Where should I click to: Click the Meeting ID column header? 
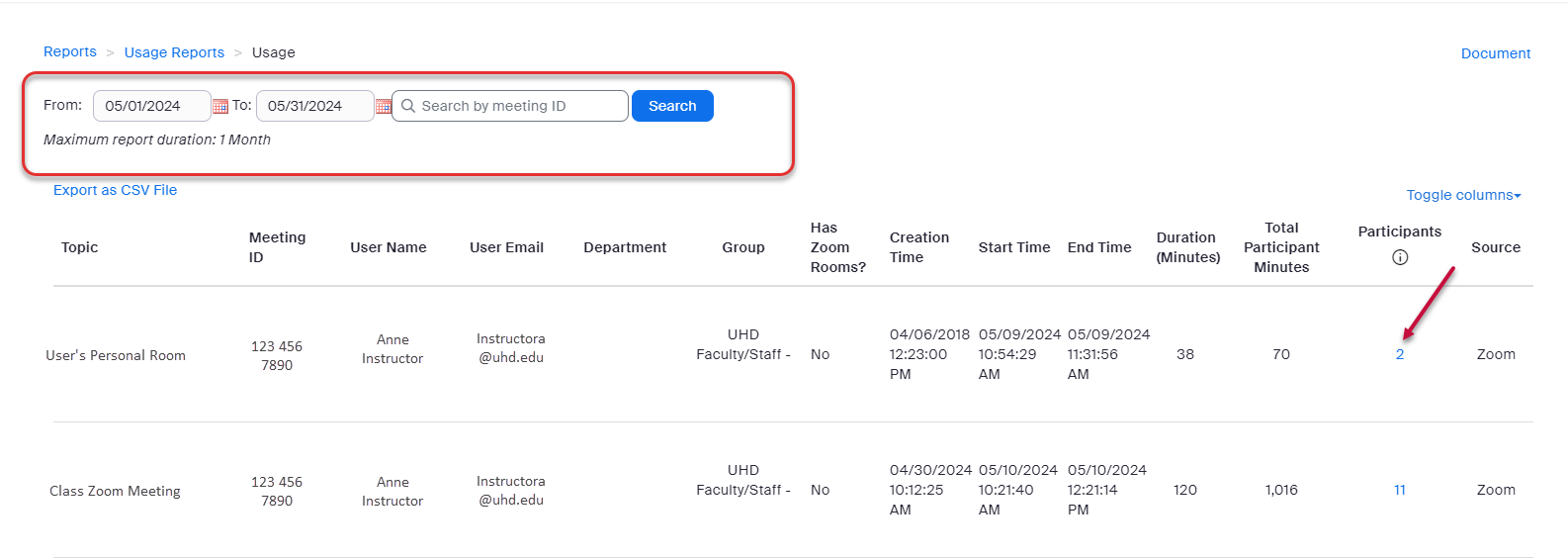[x=278, y=247]
